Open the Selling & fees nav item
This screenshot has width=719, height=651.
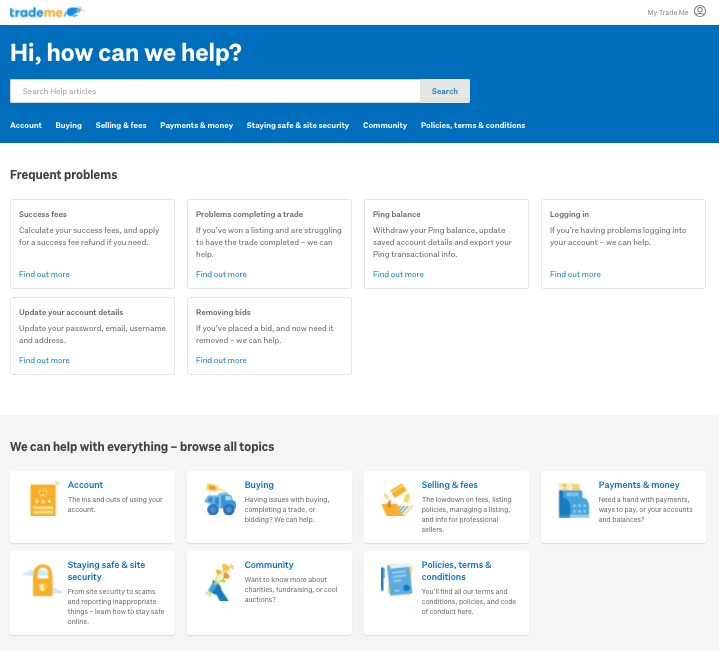(121, 125)
